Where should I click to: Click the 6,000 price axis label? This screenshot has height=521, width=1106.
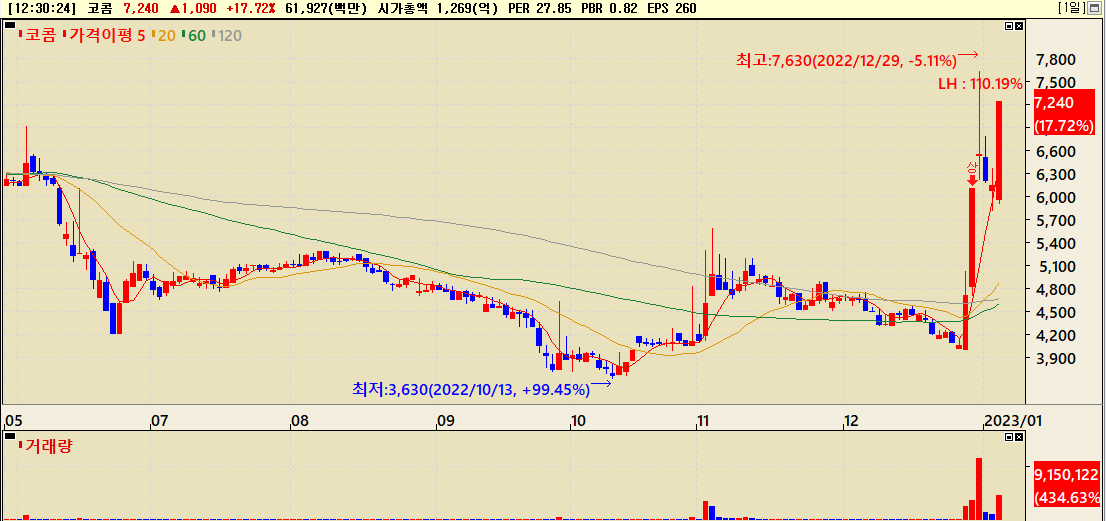pos(1055,197)
